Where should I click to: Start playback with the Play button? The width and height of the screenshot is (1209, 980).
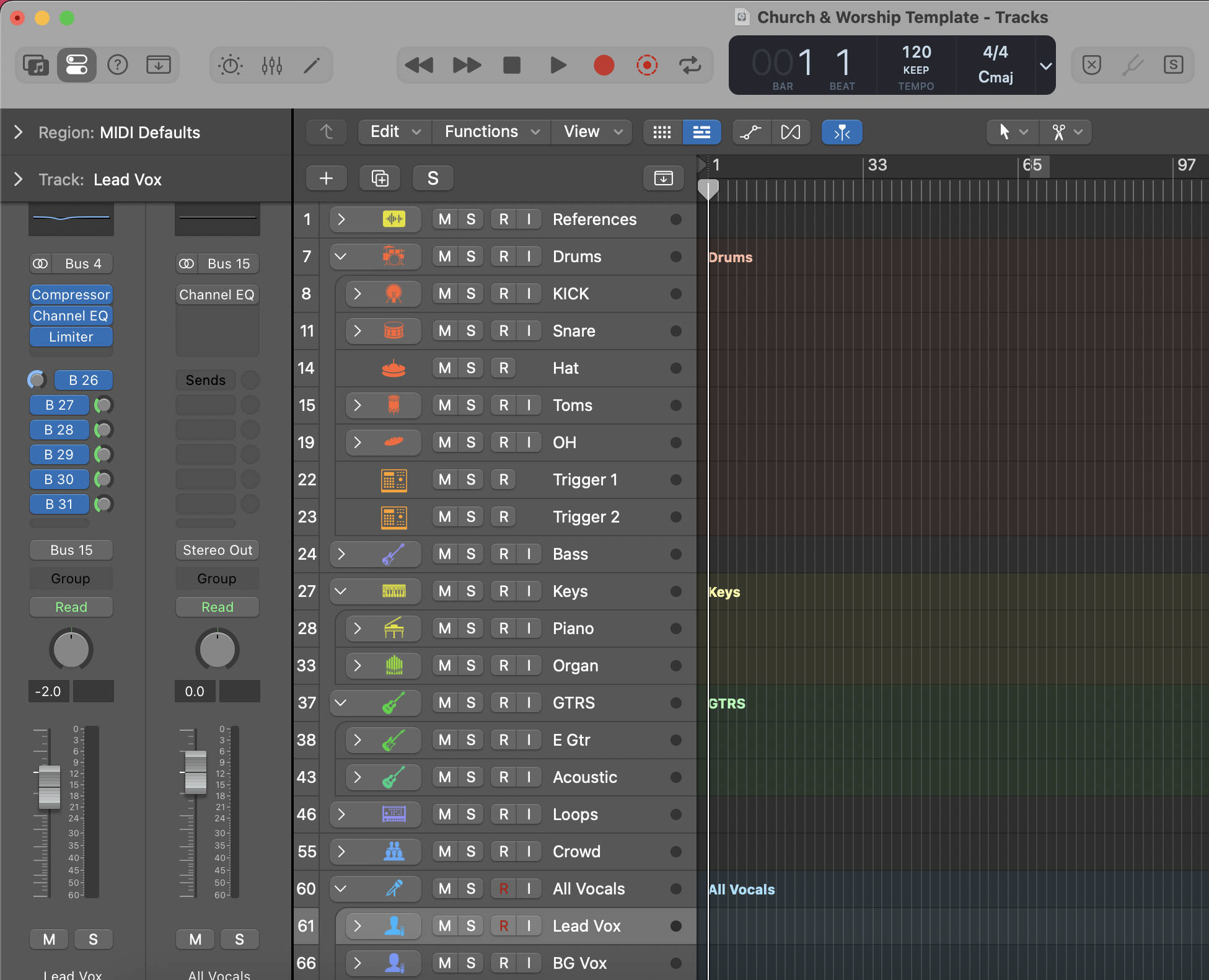pos(558,65)
